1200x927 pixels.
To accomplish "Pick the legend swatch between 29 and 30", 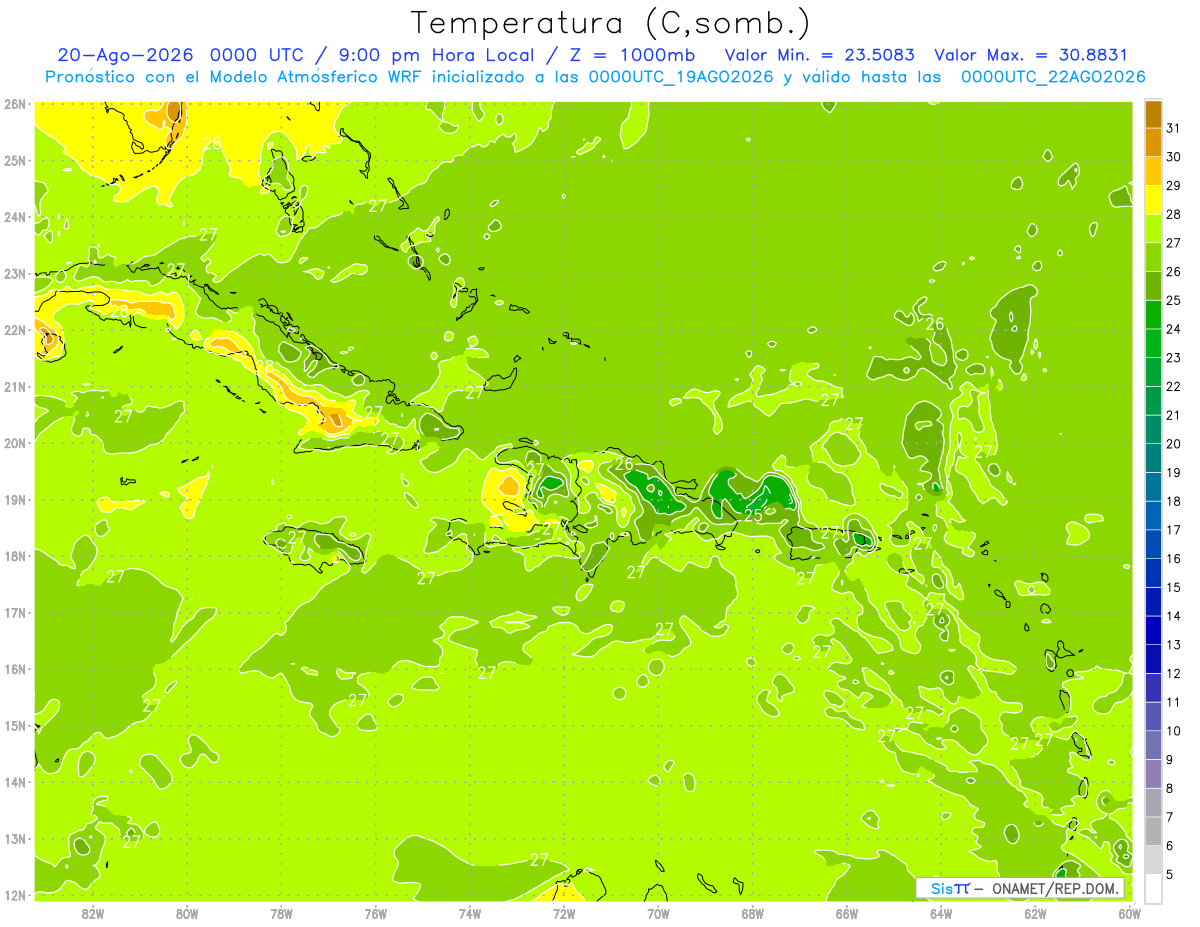I will [x=1153, y=171].
